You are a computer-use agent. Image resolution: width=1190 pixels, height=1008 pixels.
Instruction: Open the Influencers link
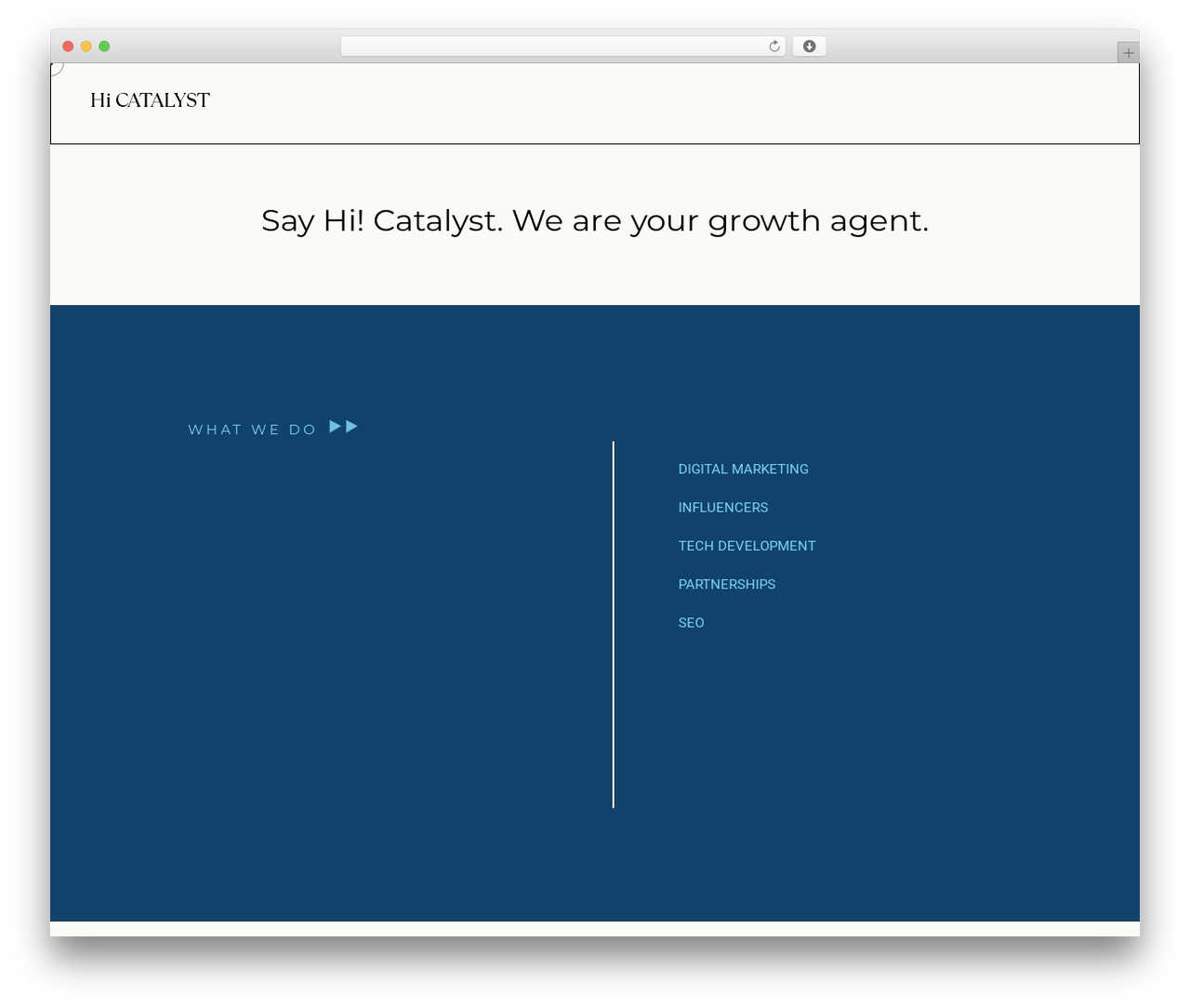click(x=723, y=508)
